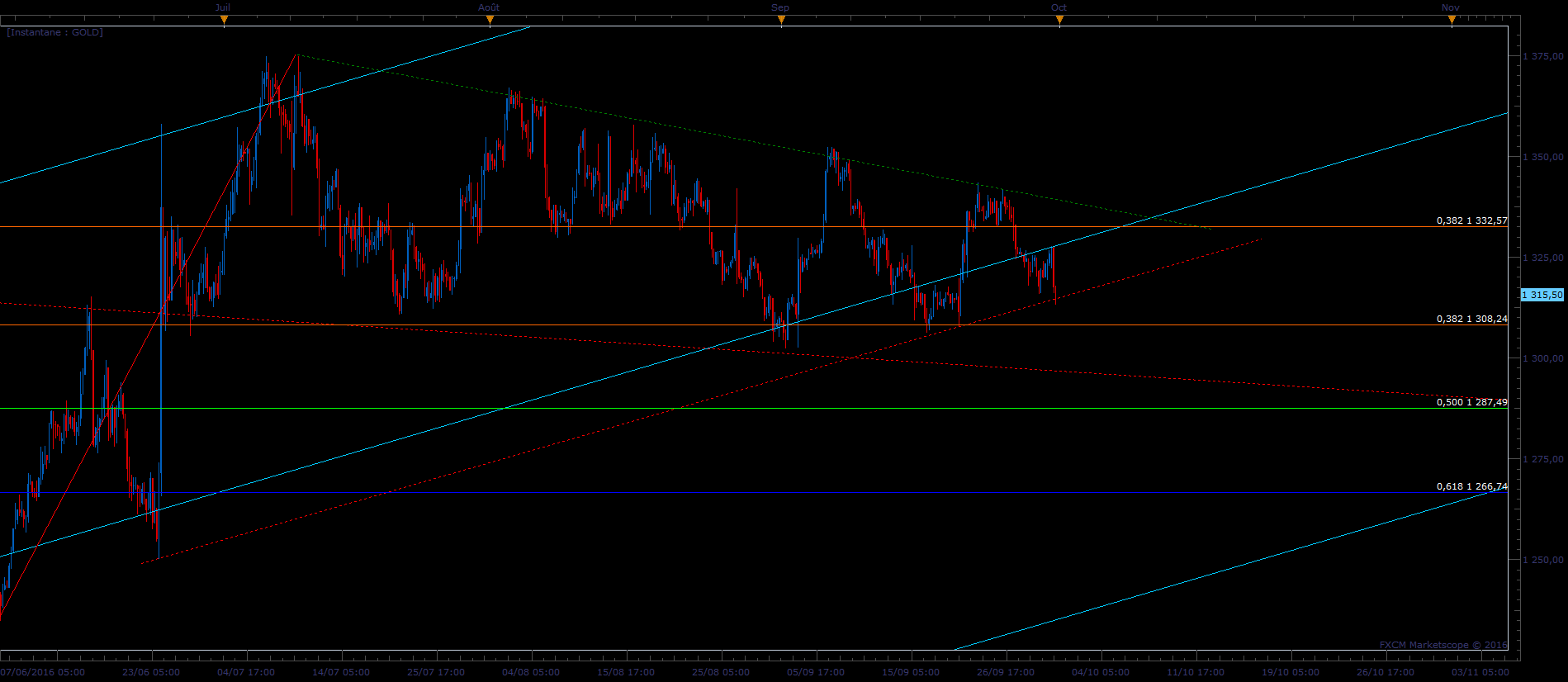Click the 23/06 05:00 date label
Image resolution: width=1568 pixels, height=682 pixels.
coord(151,672)
